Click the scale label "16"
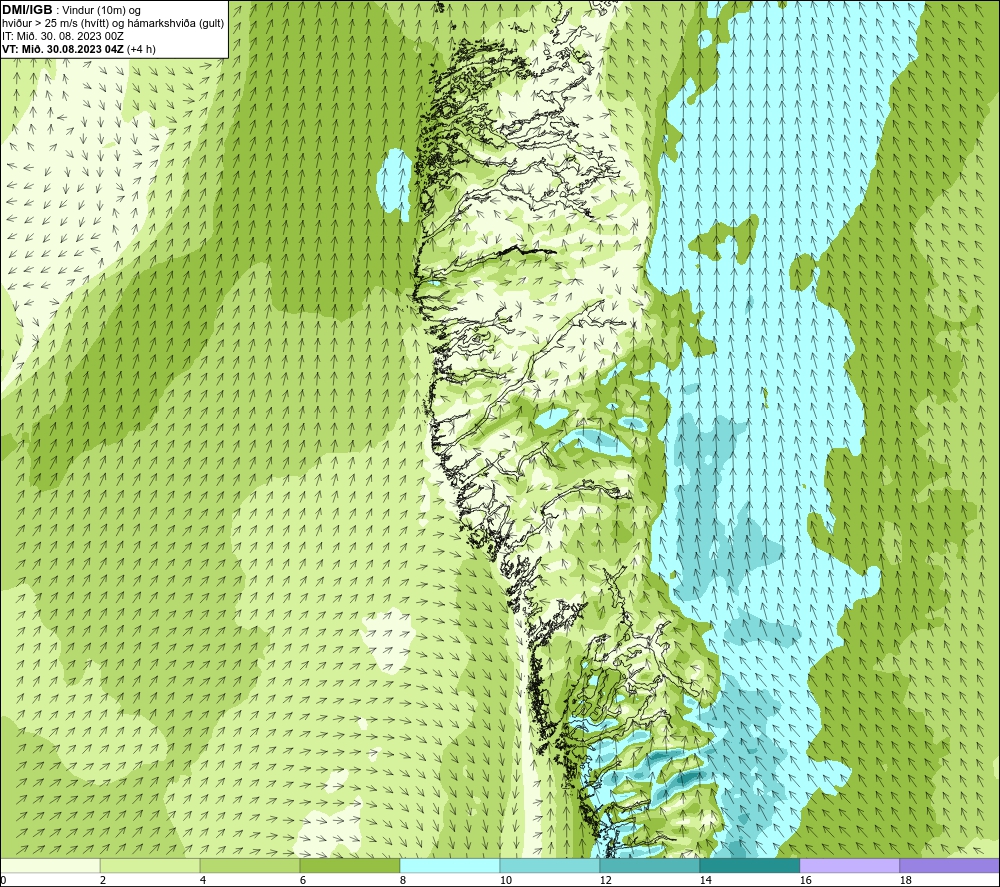The height and width of the screenshot is (887, 1000). coord(805,880)
